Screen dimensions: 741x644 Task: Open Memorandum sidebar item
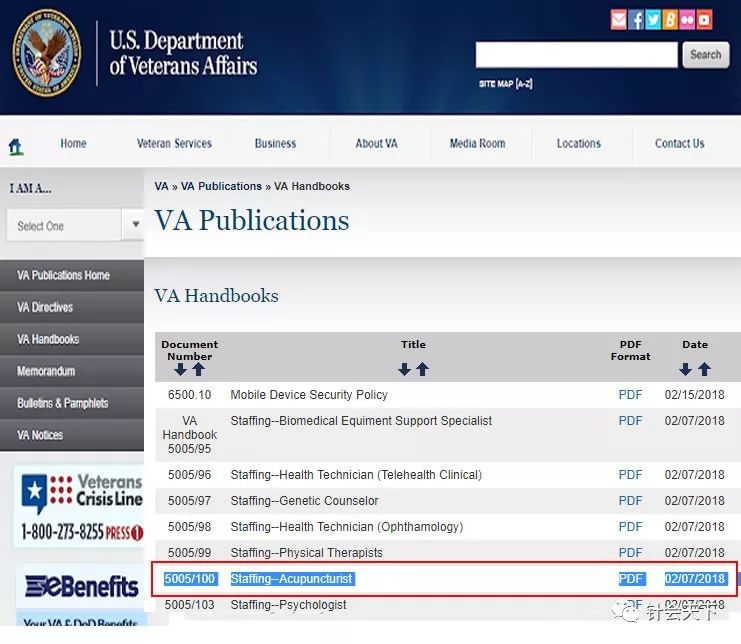pos(72,371)
